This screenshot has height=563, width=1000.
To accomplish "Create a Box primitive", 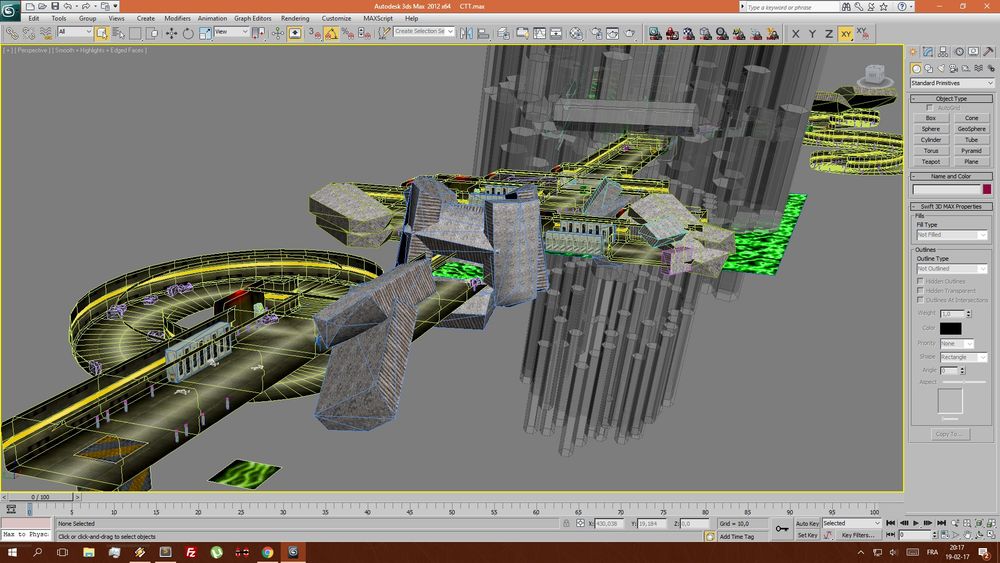I will click(930, 118).
